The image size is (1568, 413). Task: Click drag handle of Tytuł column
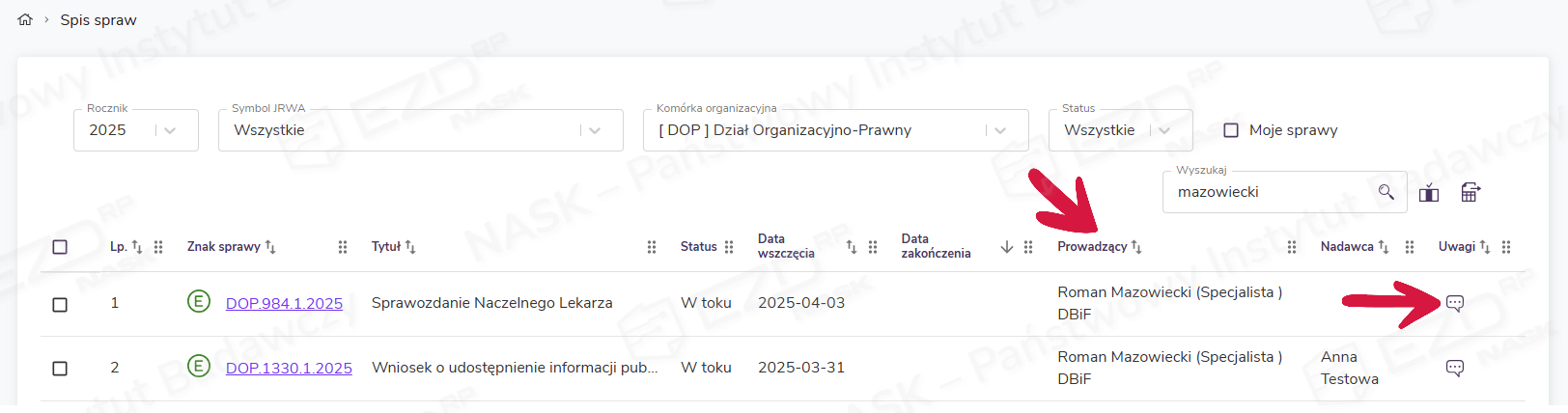(652, 247)
